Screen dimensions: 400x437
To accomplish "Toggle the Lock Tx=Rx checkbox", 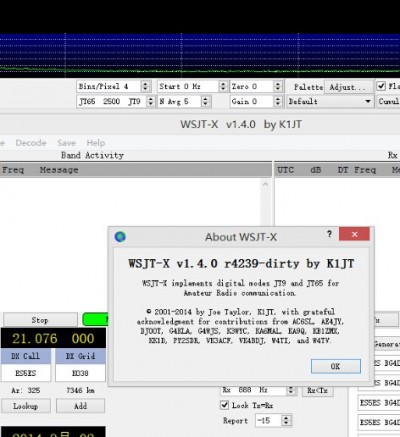I will [224, 405].
